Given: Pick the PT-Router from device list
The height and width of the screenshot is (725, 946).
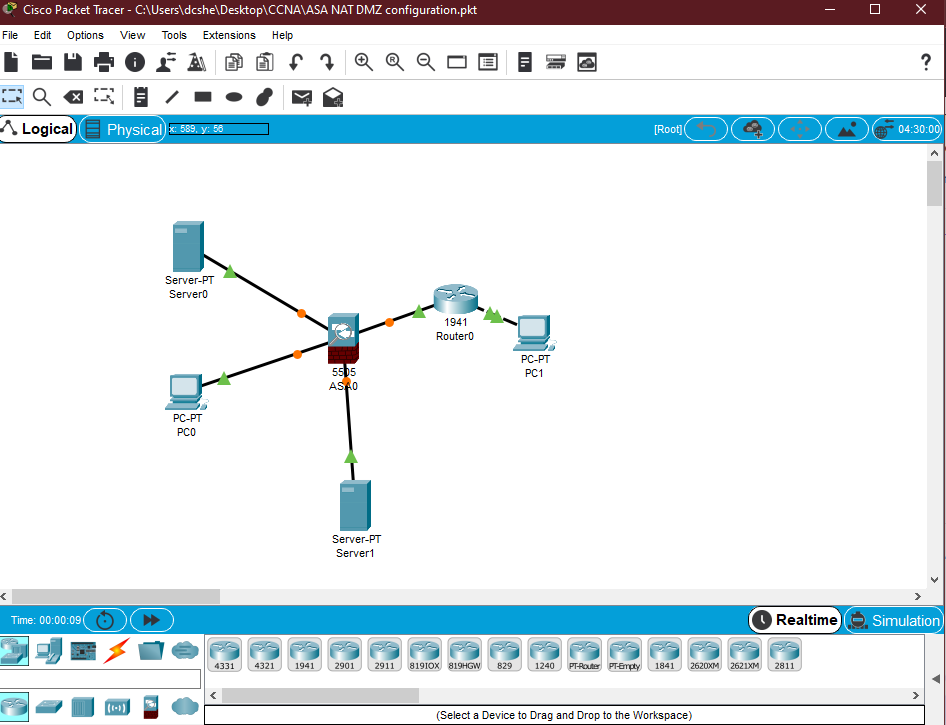Looking at the screenshot, I should click(x=584, y=654).
